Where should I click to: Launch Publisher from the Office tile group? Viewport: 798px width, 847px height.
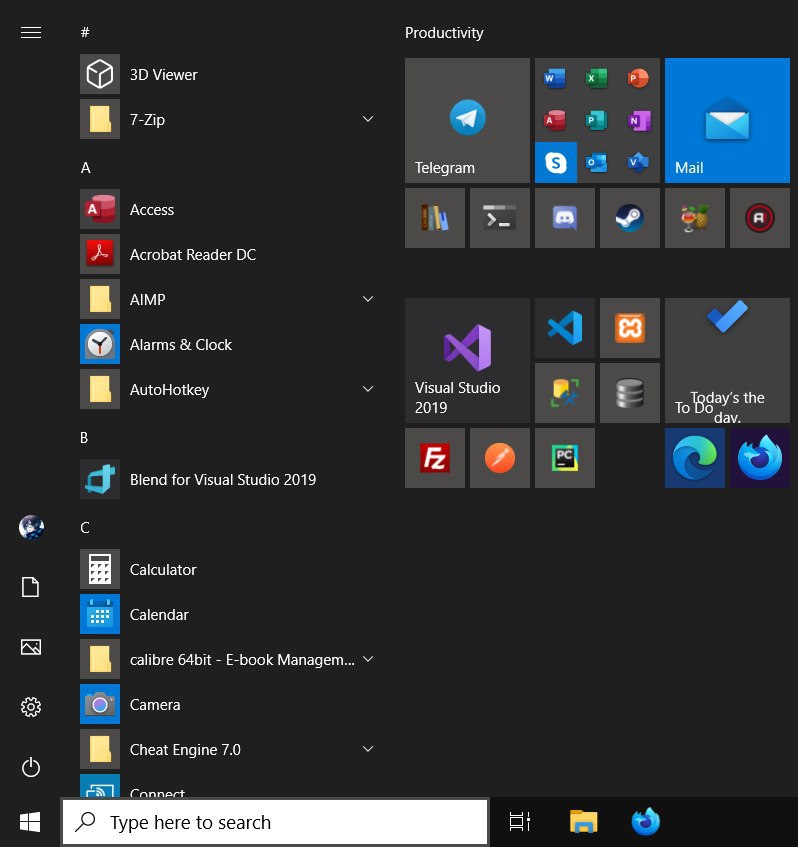coord(596,120)
